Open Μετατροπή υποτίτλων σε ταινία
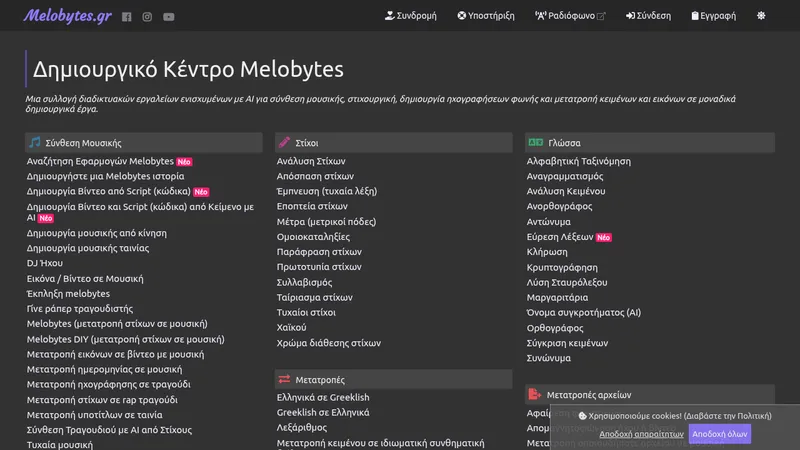Screen dimensions: 800x450 (94, 415)
